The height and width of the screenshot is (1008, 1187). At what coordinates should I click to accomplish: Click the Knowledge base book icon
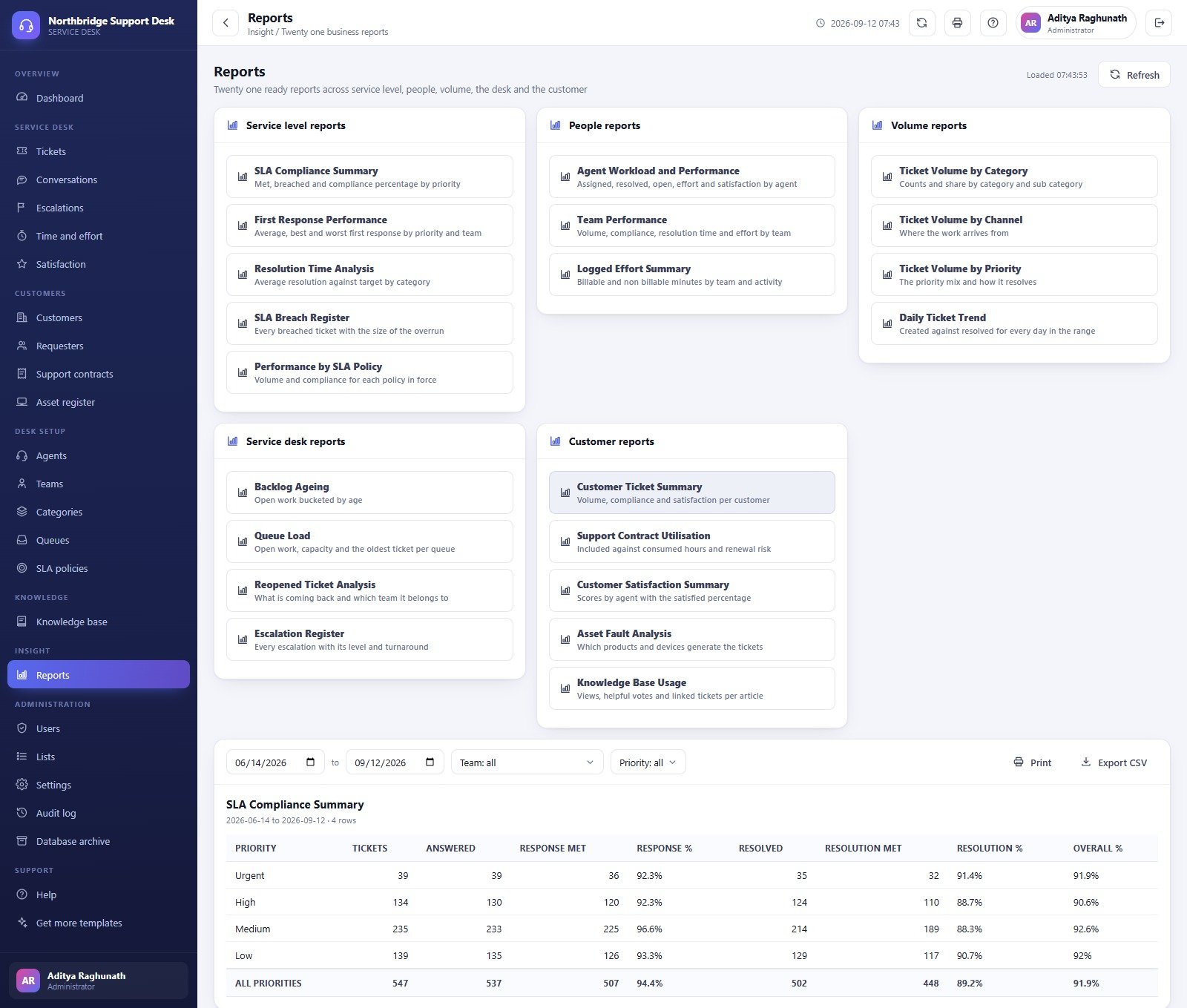(x=22, y=622)
